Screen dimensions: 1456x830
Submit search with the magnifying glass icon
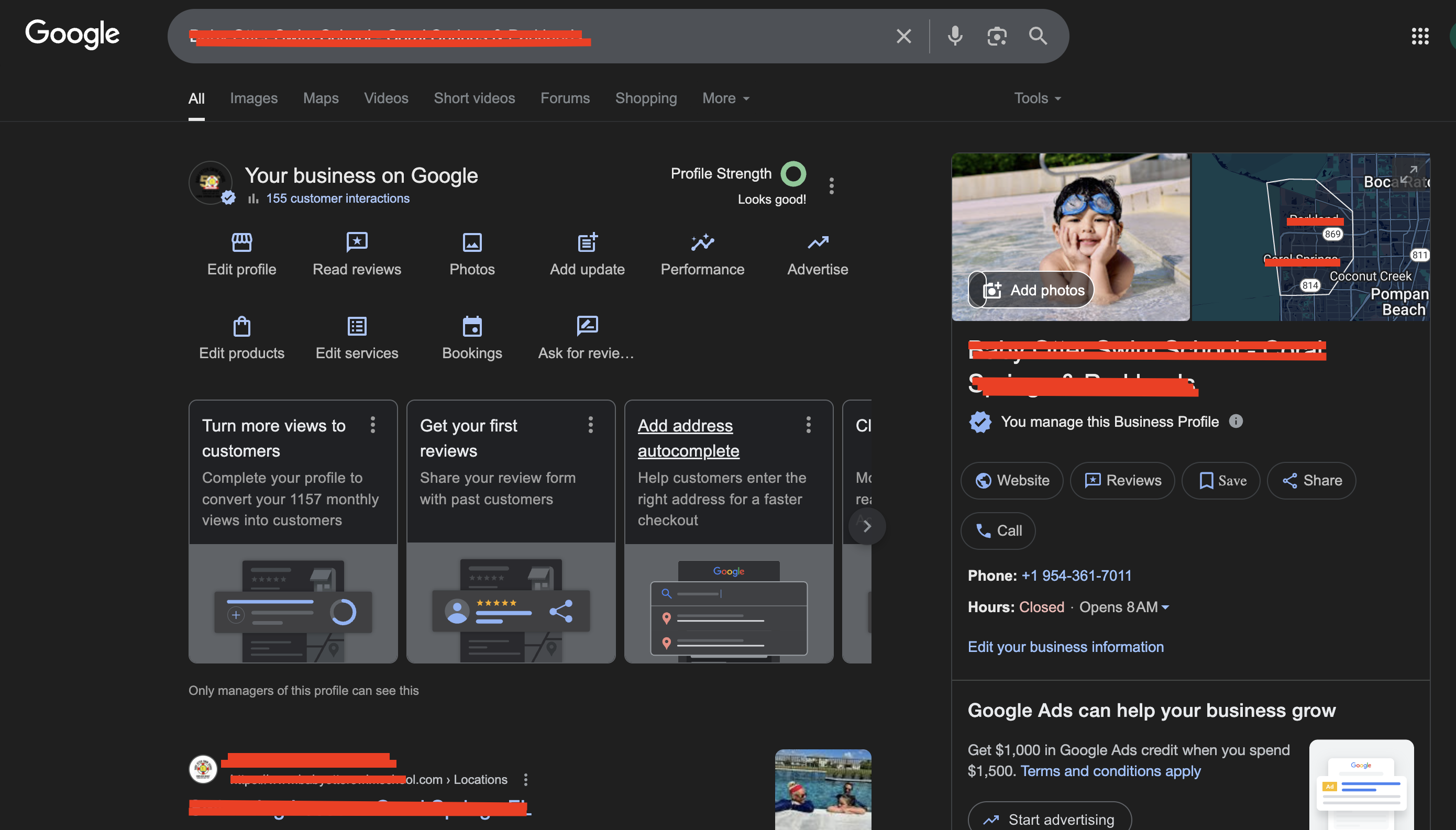tap(1038, 36)
